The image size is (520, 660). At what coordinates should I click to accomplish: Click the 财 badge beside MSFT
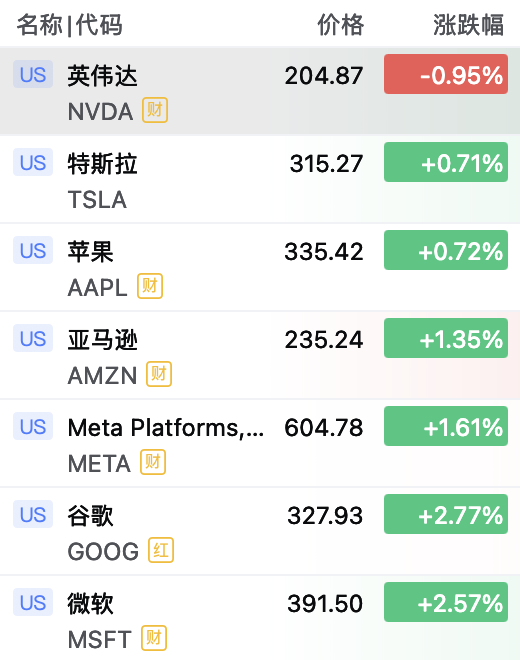coord(154,638)
